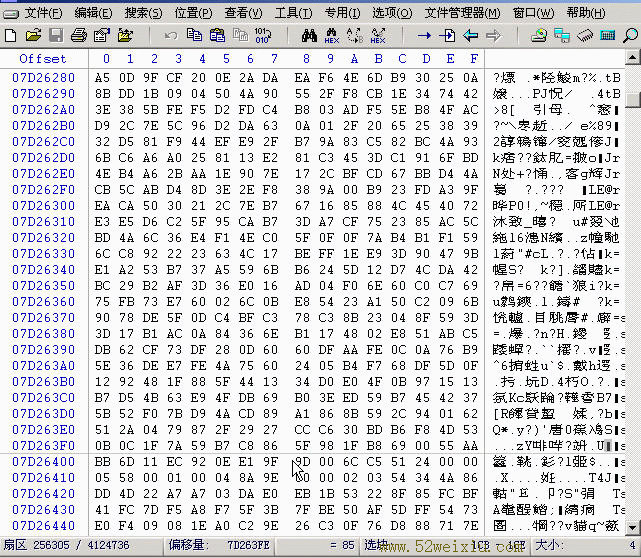Click first byte BB at row 07D26400
This screenshot has width=641, height=558.
(x=102, y=462)
